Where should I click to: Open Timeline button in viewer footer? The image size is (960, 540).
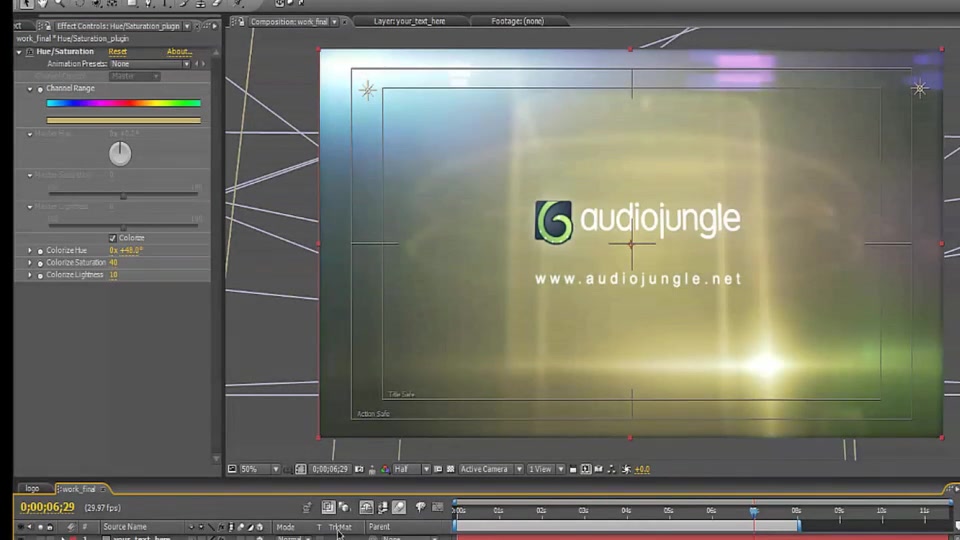599,469
